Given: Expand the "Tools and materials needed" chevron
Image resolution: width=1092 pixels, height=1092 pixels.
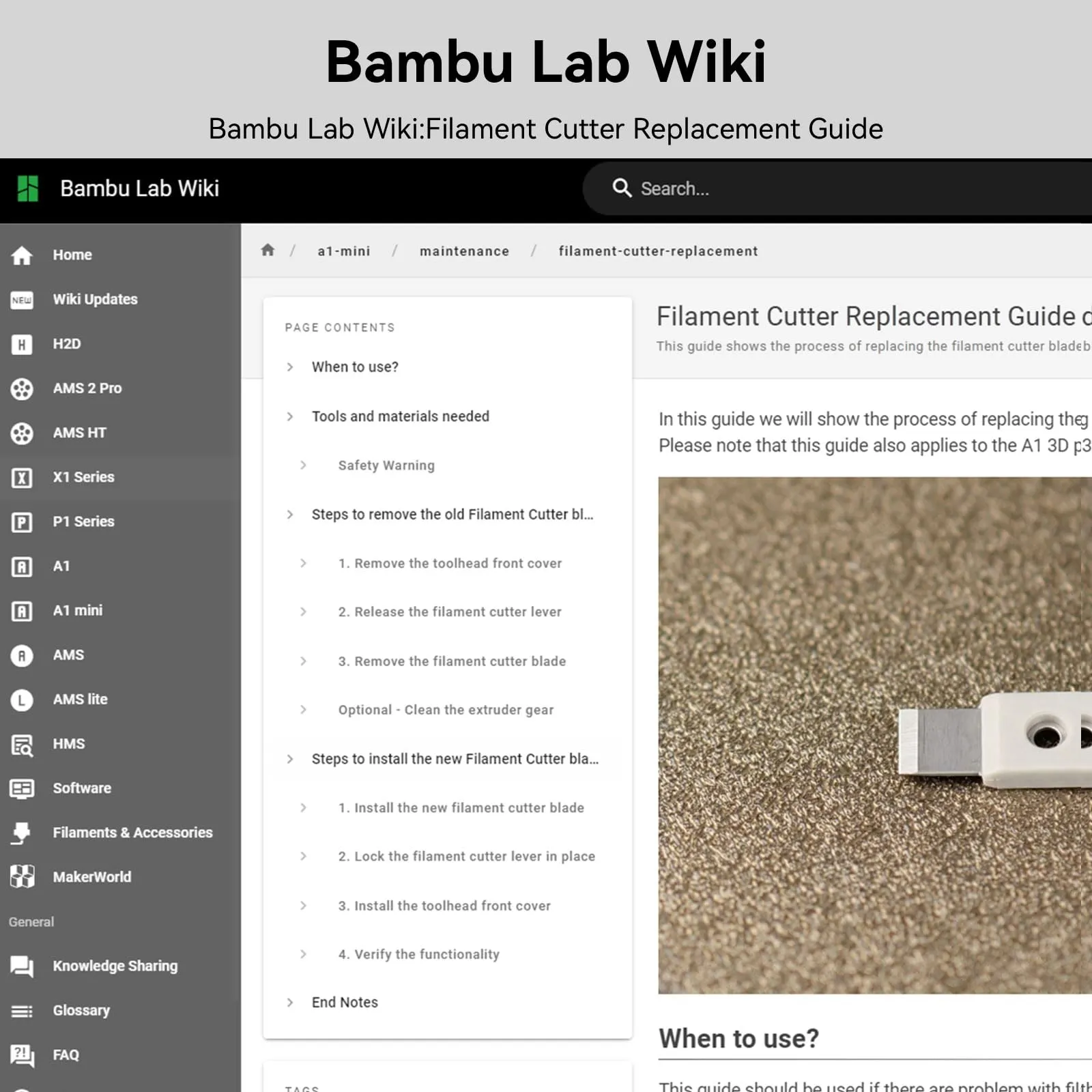Looking at the screenshot, I should coord(290,416).
